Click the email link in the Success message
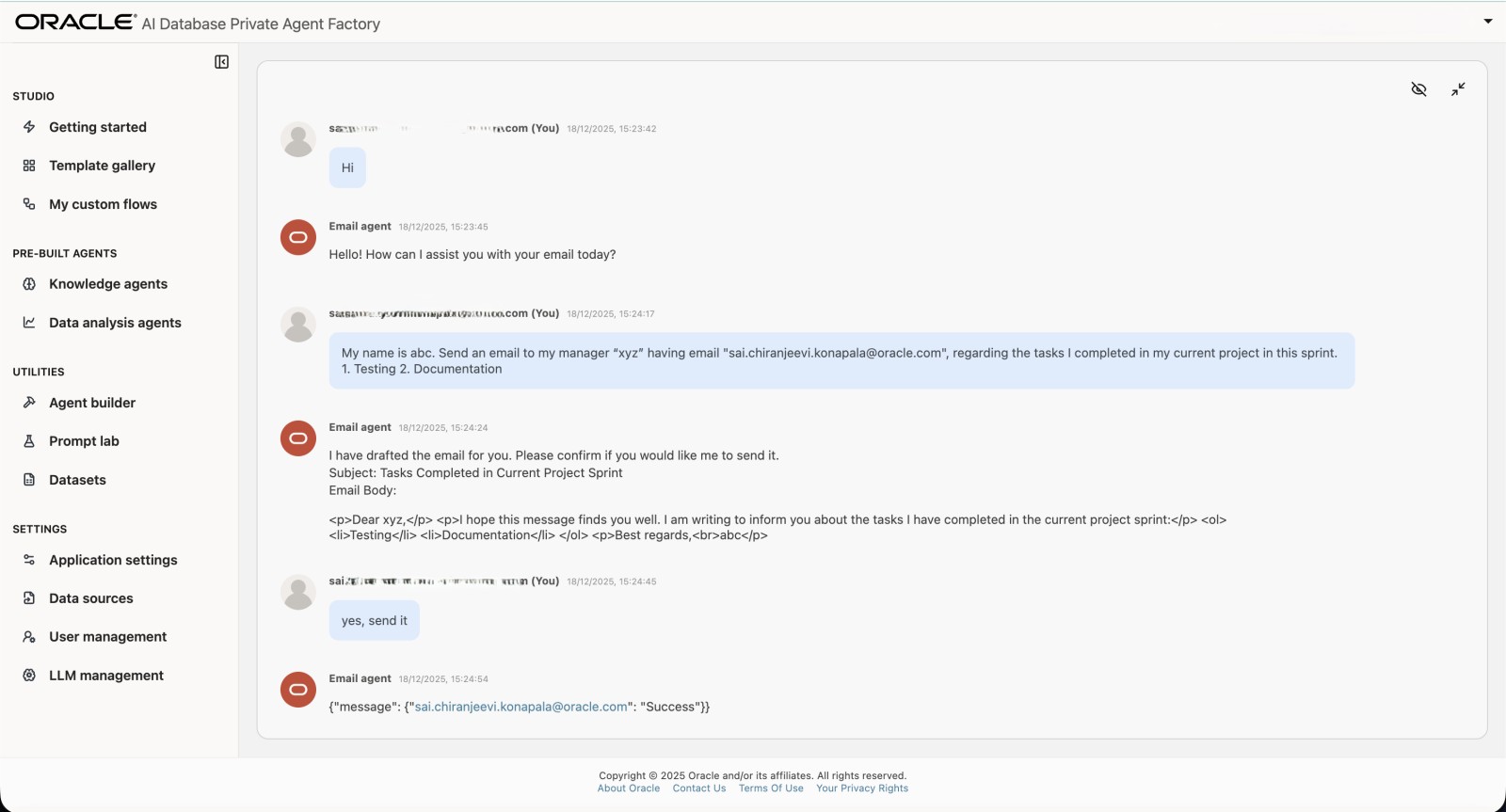Image resolution: width=1506 pixels, height=812 pixels. tap(521, 707)
